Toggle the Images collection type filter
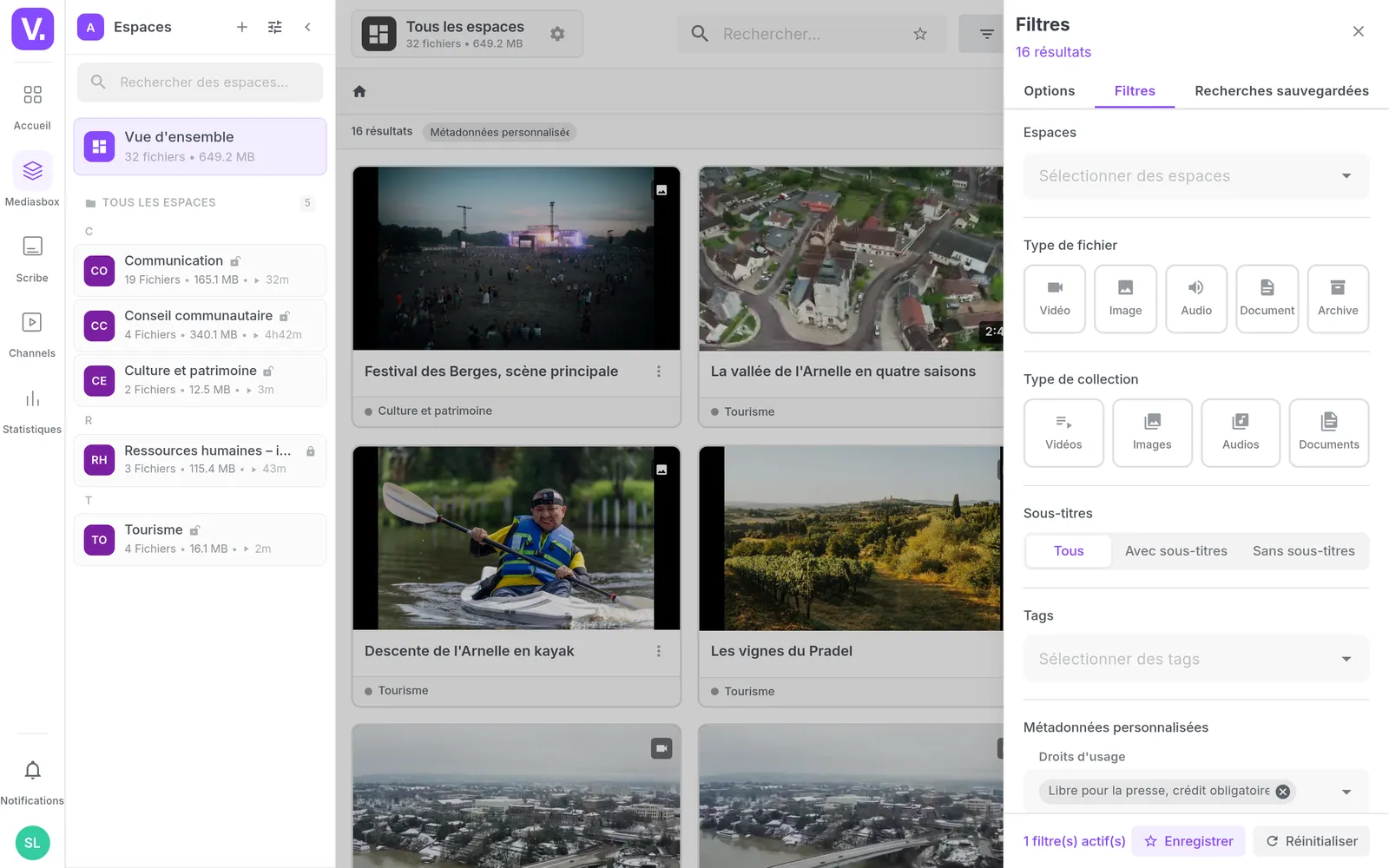The height and width of the screenshot is (868, 1389). coord(1152,433)
